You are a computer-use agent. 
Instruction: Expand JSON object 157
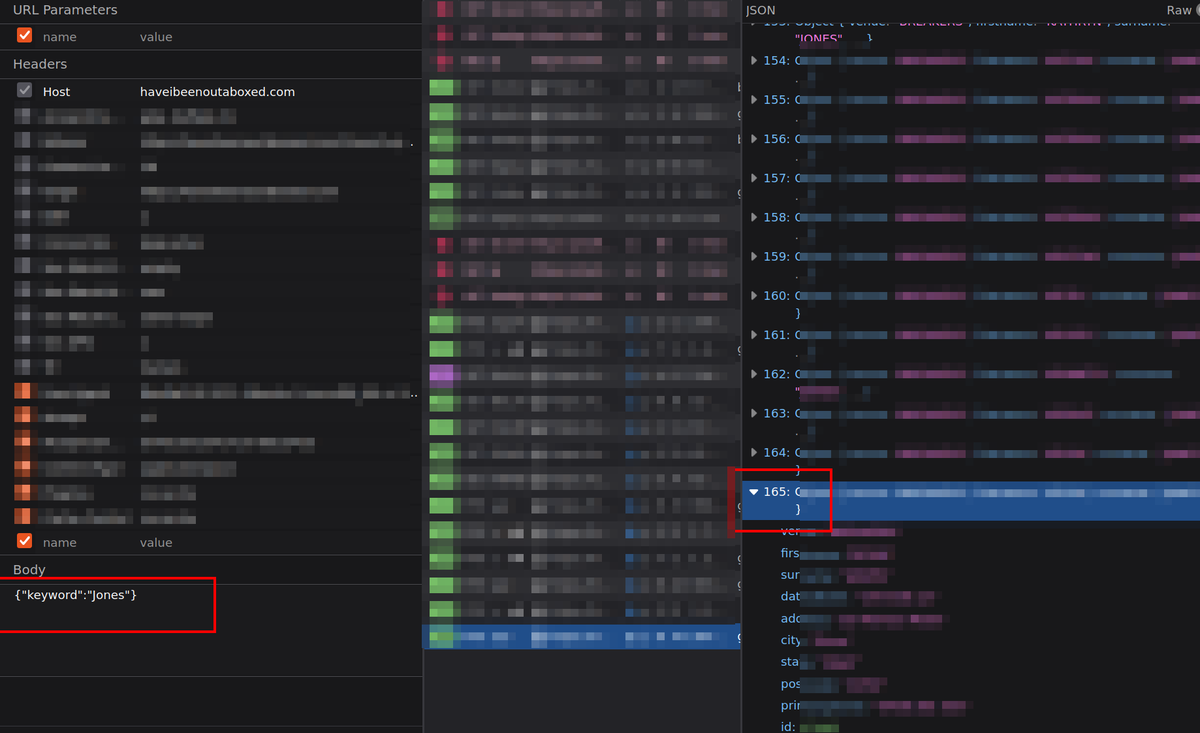754,178
